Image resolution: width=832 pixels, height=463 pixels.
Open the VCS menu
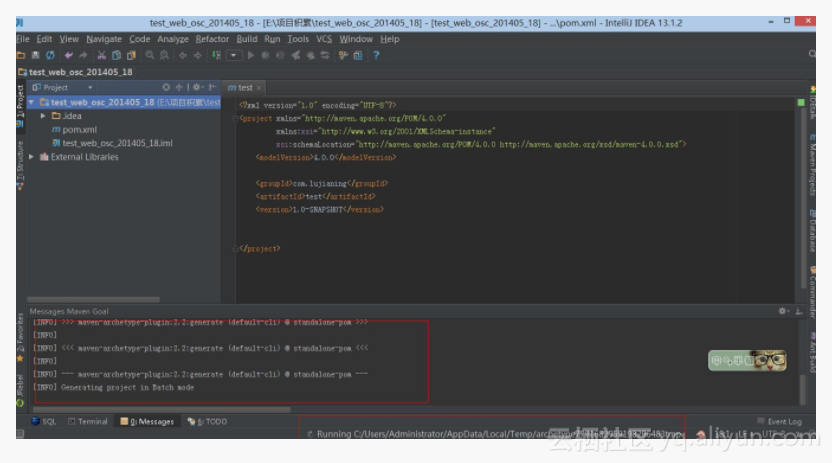tap(324, 39)
